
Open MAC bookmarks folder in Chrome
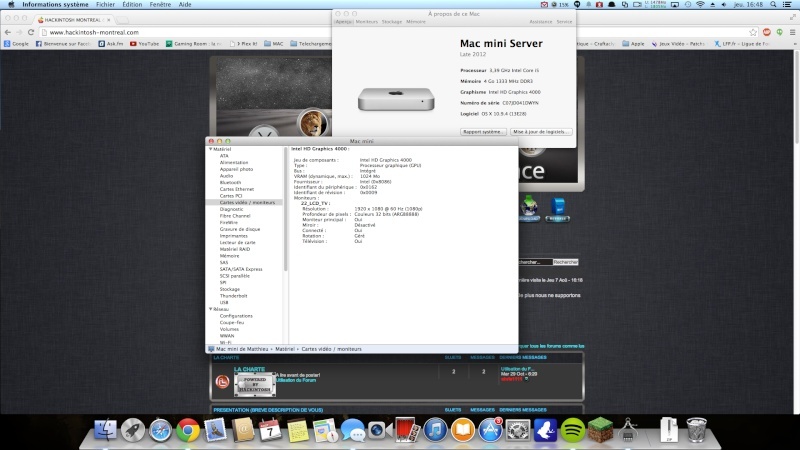pyautogui.click(x=273, y=44)
